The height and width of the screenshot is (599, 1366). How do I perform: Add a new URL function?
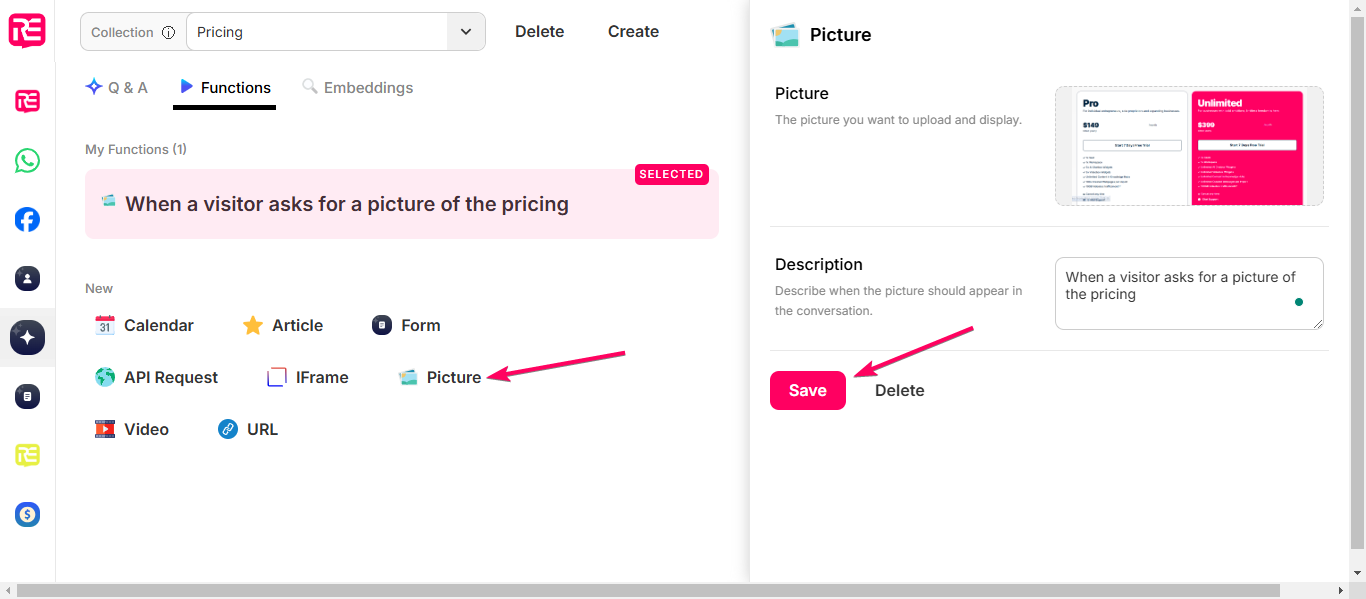click(248, 429)
